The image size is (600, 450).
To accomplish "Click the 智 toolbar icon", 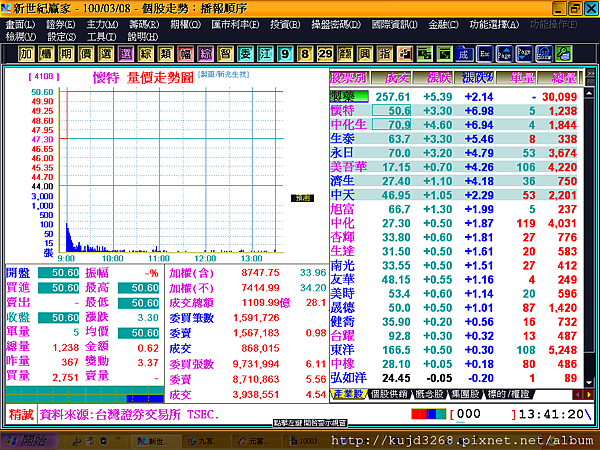I will pos(225,54).
